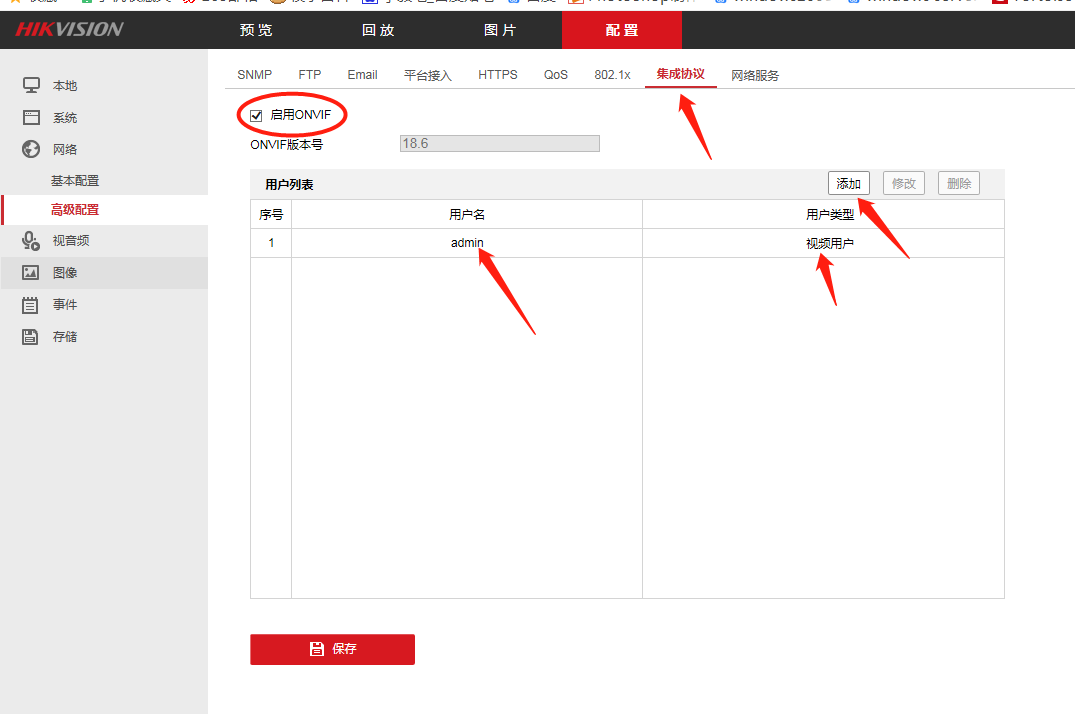Switch to the 预览 top tab
This screenshot has width=1075, height=714.
(x=256, y=30)
